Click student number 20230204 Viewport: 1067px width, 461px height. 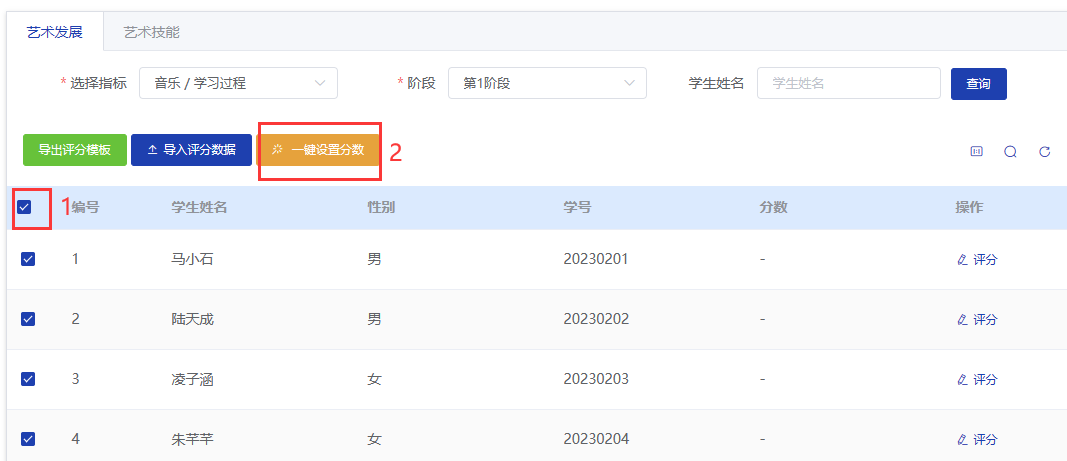[x=596, y=439]
